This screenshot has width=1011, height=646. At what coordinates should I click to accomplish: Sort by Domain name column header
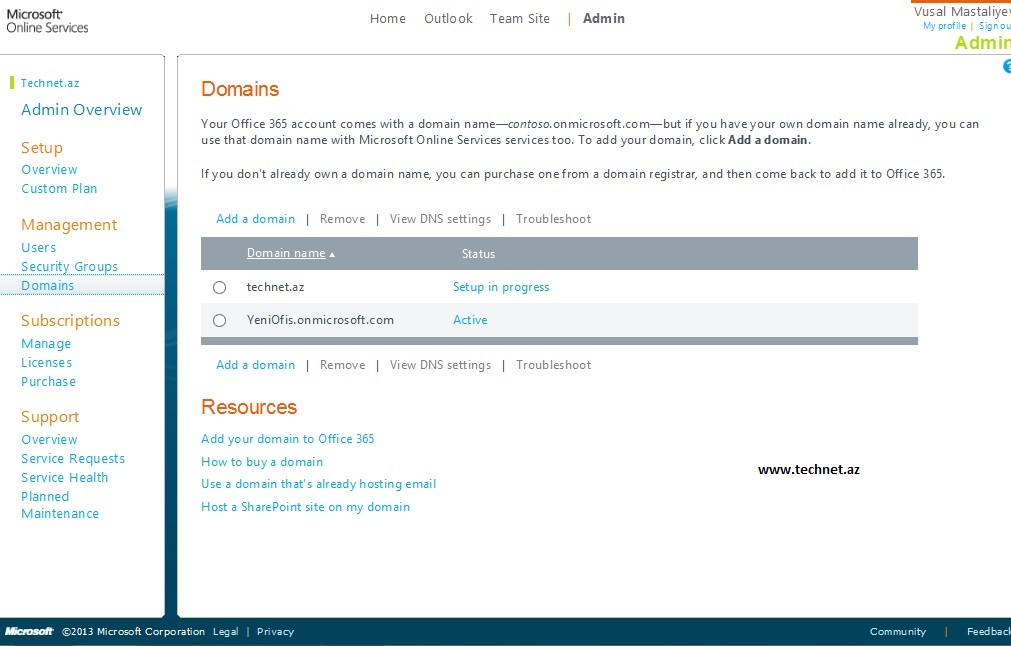point(286,254)
